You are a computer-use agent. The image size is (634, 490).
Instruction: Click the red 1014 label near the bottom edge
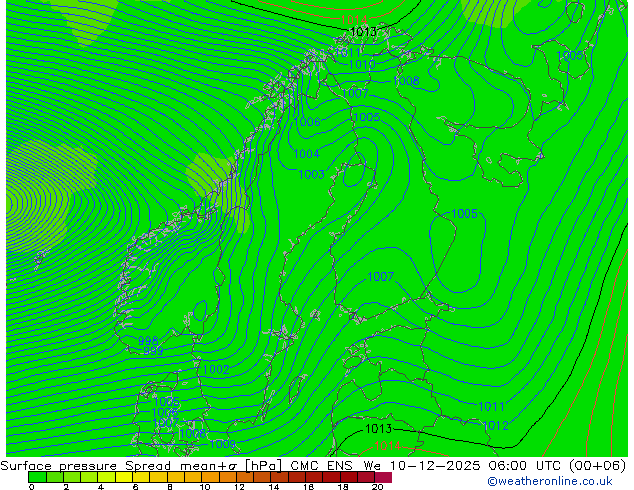point(387,446)
